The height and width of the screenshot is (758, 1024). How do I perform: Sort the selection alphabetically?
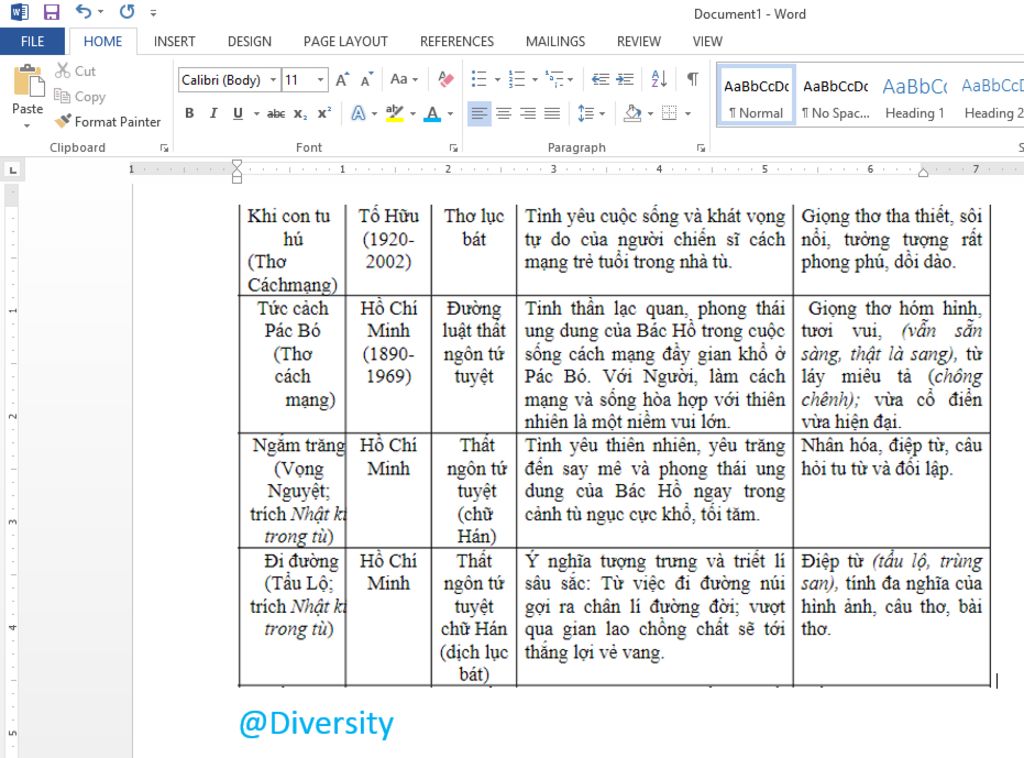[x=658, y=80]
